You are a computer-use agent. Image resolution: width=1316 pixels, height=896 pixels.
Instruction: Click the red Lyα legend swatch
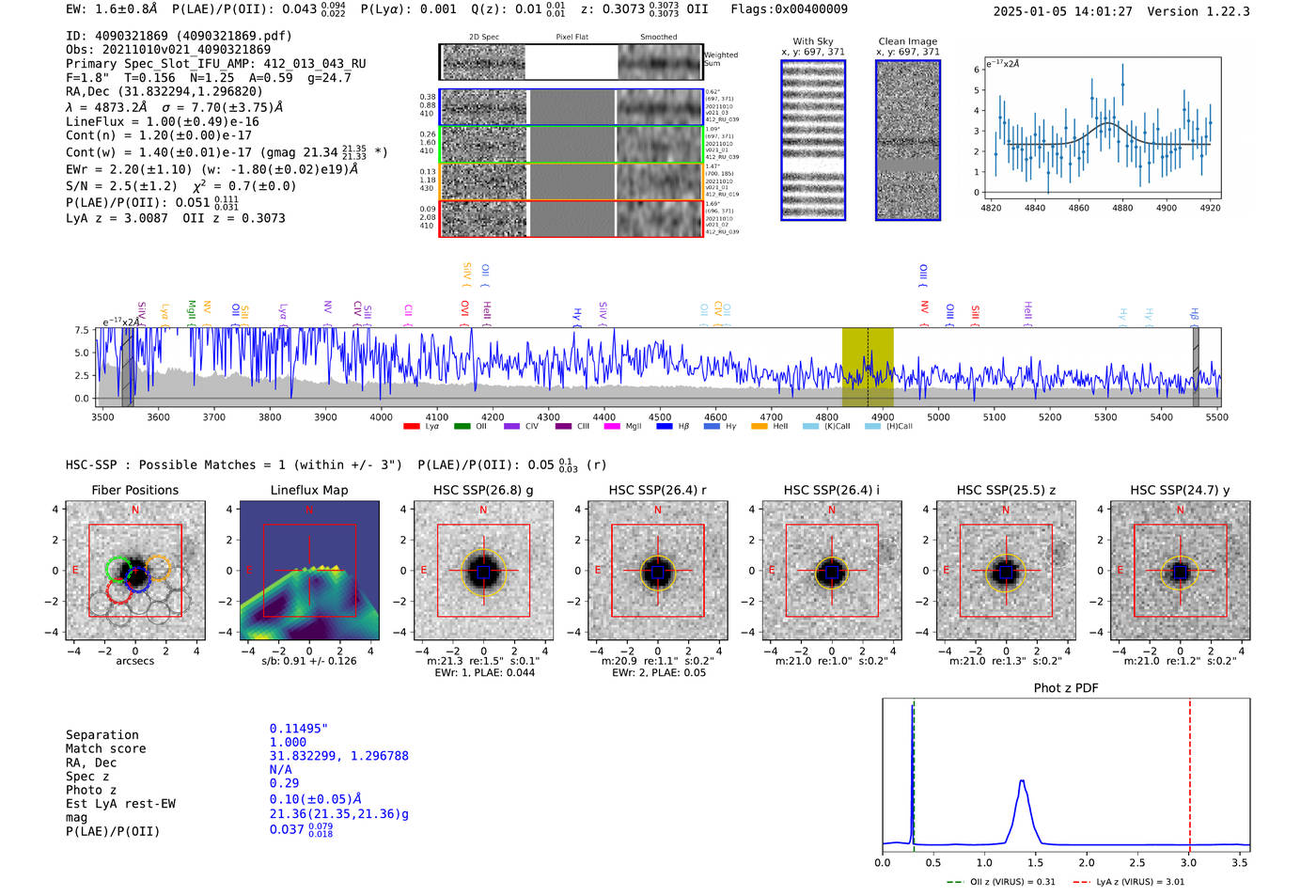[x=411, y=427]
